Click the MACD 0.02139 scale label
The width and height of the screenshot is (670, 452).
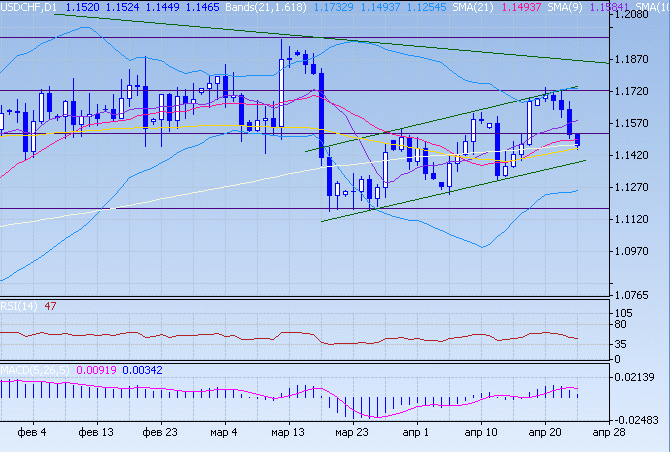click(x=641, y=376)
